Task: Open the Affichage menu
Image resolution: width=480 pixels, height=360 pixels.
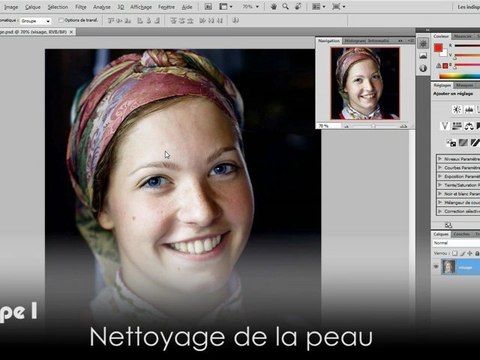Action: tap(141, 7)
